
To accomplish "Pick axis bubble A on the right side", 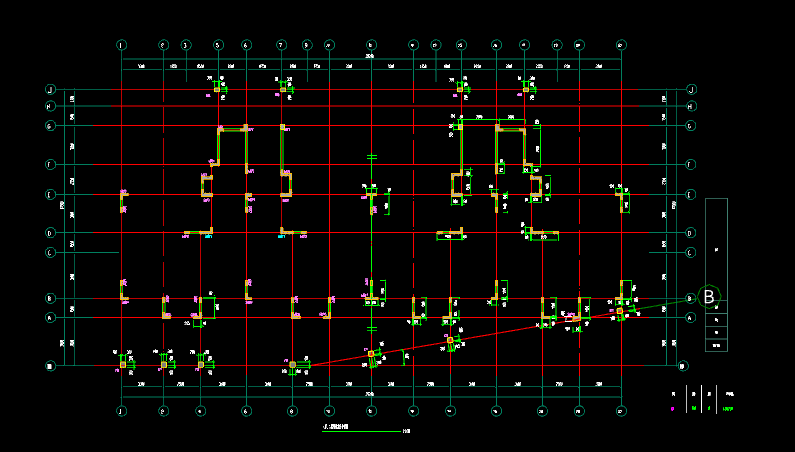I will (691, 318).
